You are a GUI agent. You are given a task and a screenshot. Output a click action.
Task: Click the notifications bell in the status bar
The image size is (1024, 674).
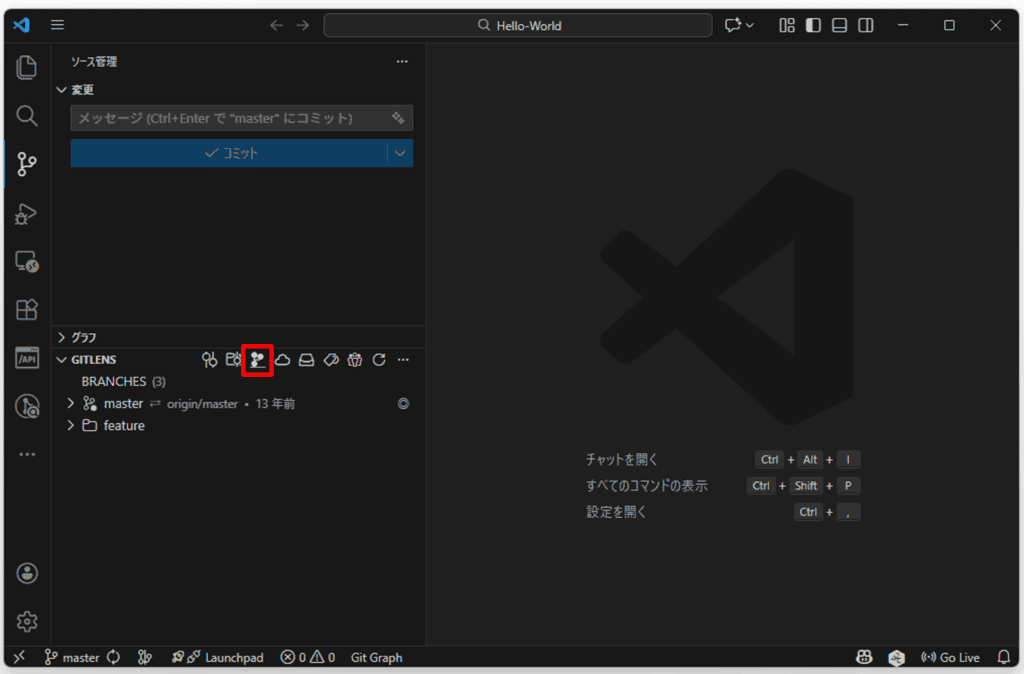pos(1004,657)
